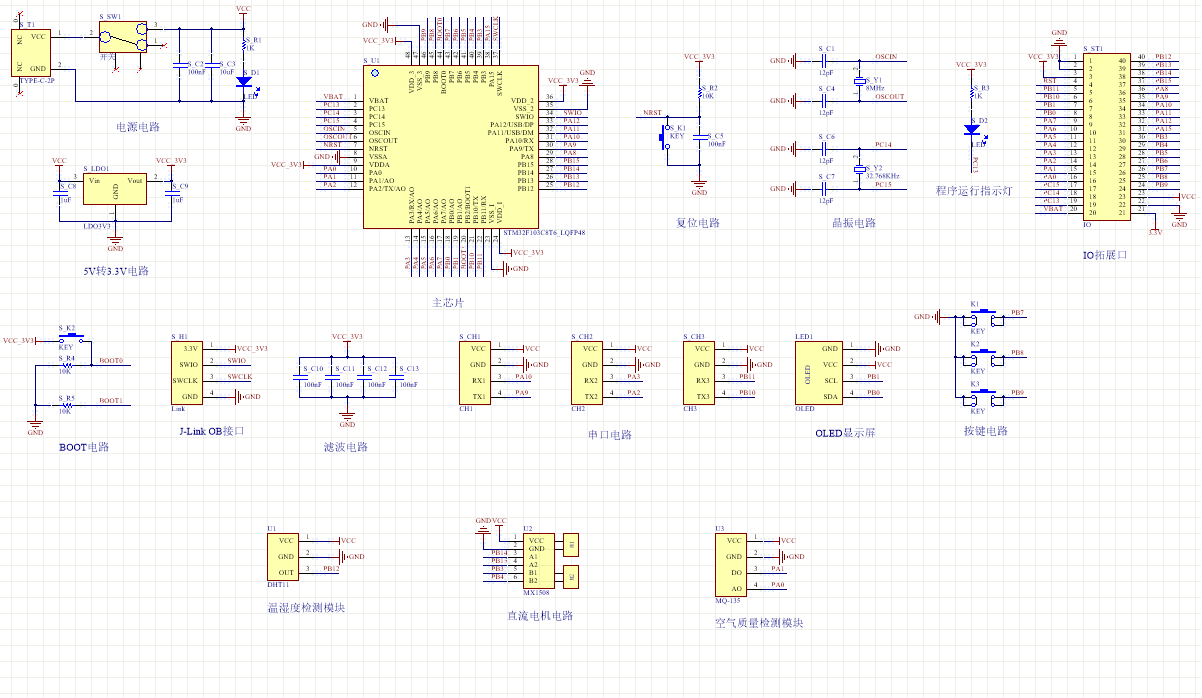
Task: Click the 晶振电路 section title
Action: [x=854, y=223]
